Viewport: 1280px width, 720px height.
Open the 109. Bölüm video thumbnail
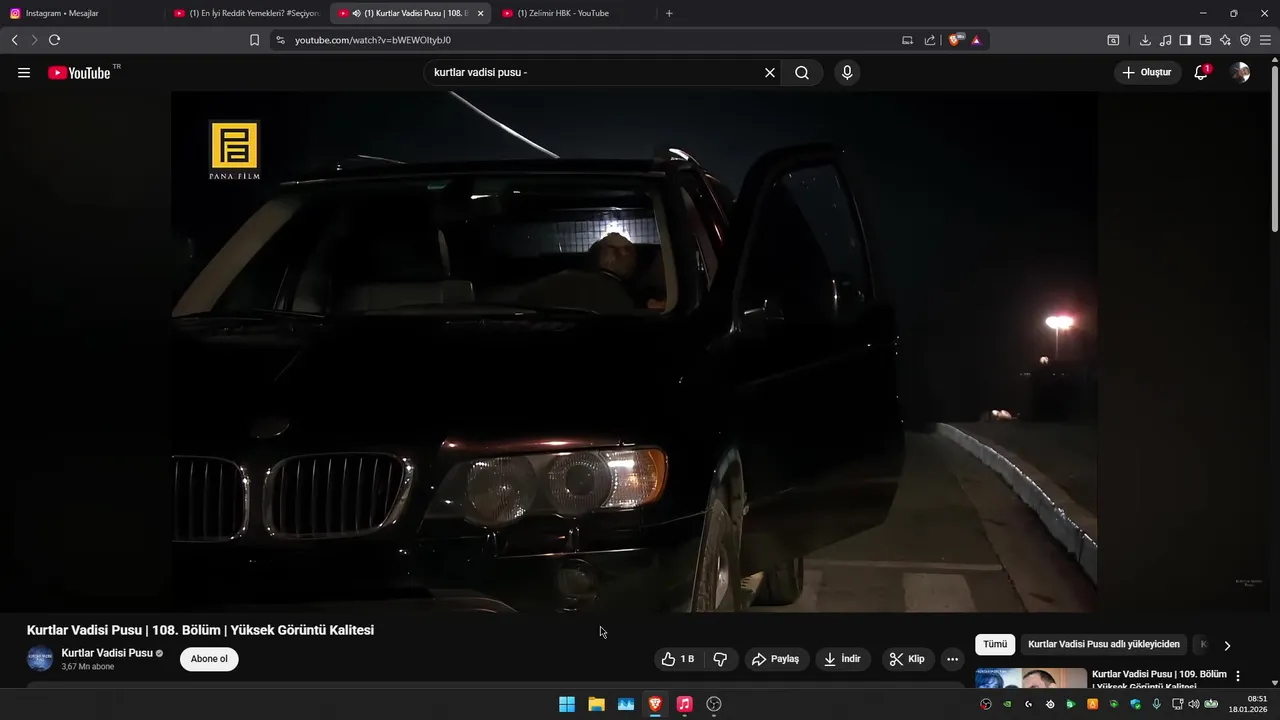coord(1031,679)
